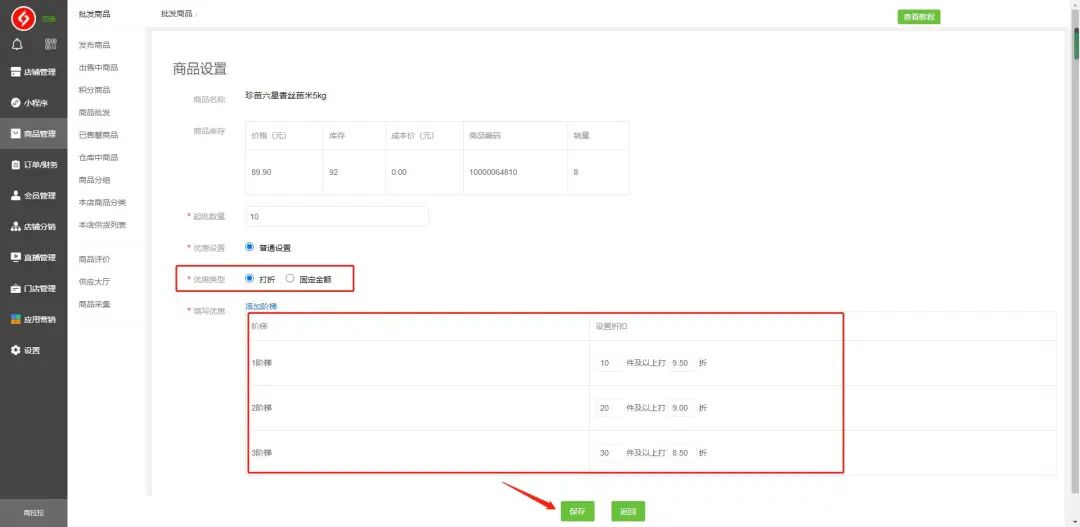Screen dimensions: 1080x527
Task: Click tier 3 discount field showing 8.50
Action: [681, 453]
